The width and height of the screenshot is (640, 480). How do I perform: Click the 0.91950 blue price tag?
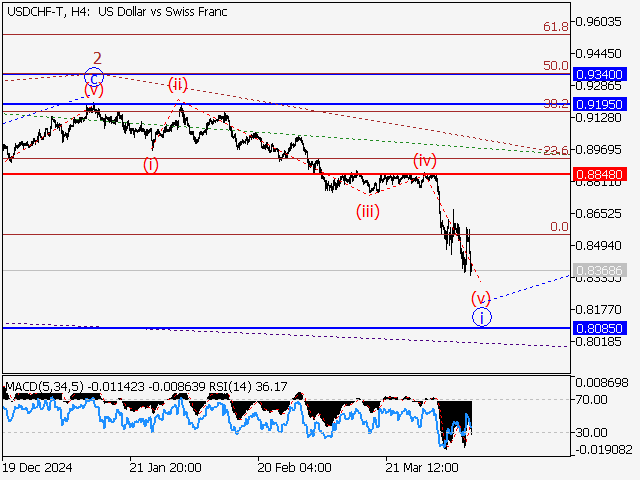[600, 104]
